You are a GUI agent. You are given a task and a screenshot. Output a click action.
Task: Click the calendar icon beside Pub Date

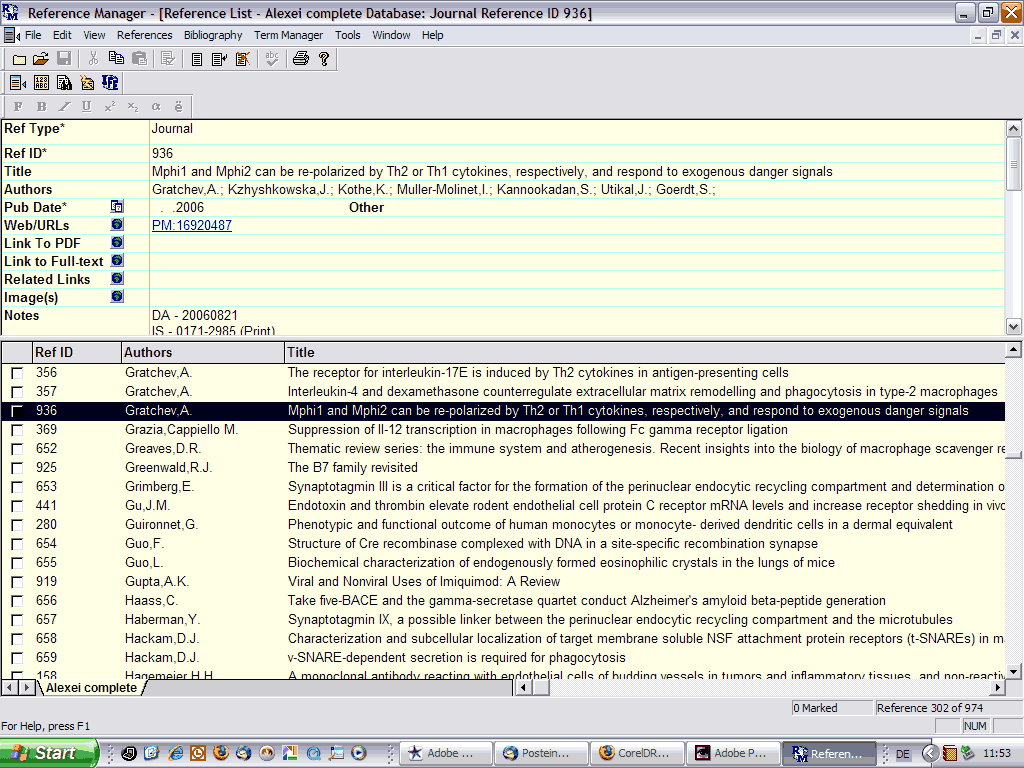tap(117, 206)
